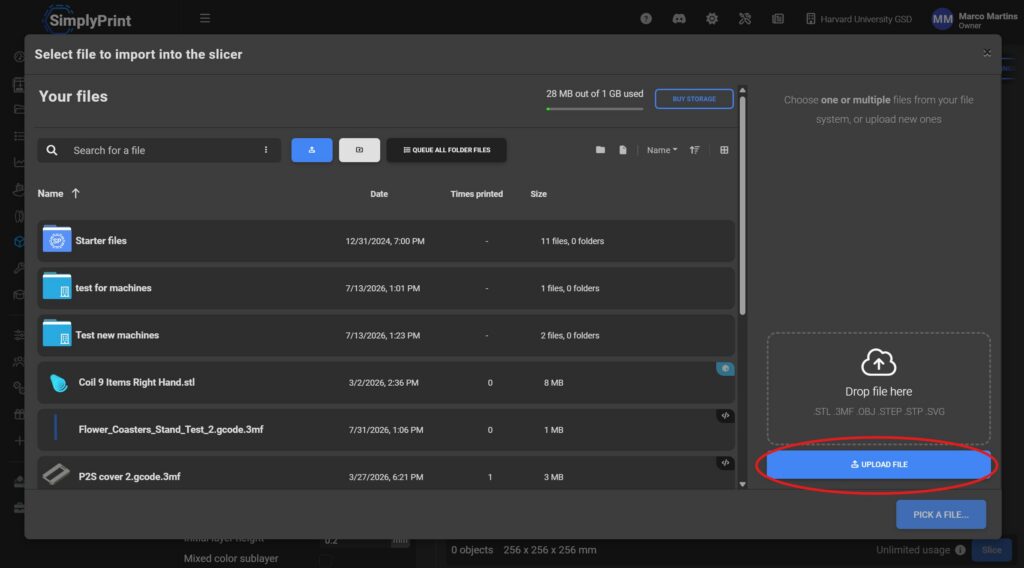The width and height of the screenshot is (1024, 568).
Task: Click the P2S cover 2 file thumbnail
Action: [x=56, y=474]
